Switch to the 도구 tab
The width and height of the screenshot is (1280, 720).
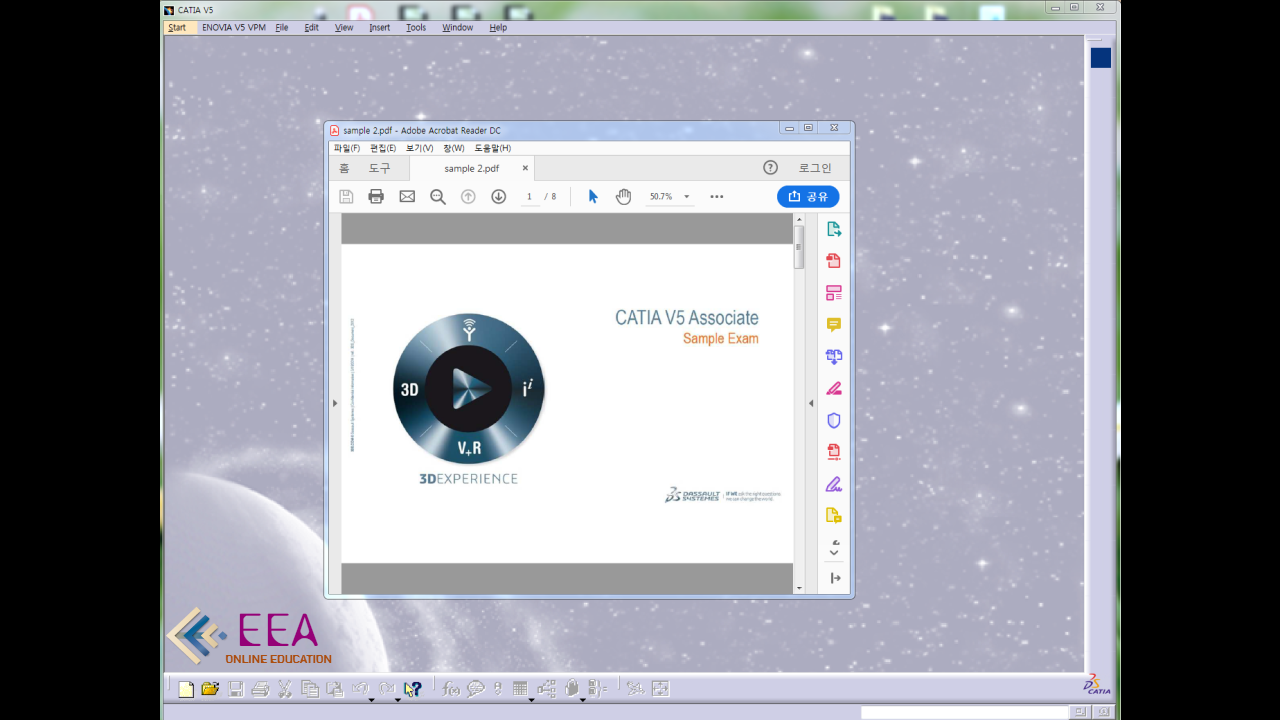pyautogui.click(x=380, y=168)
